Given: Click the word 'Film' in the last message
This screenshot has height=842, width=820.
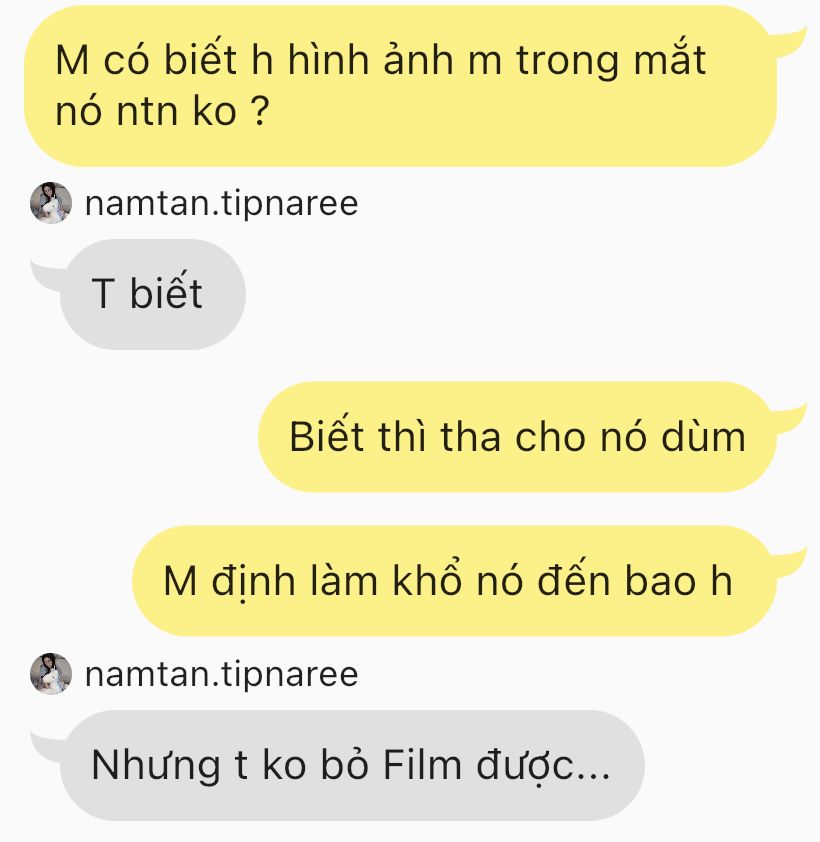Looking at the screenshot, I should coord(422,765).
